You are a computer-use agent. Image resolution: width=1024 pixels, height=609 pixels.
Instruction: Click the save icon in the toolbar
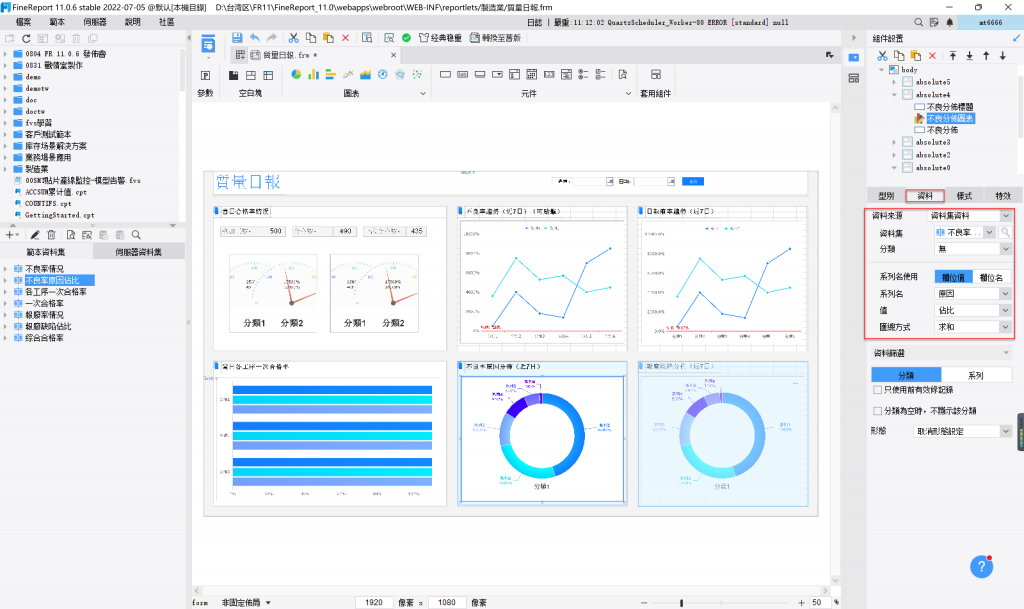click(237, 38)
